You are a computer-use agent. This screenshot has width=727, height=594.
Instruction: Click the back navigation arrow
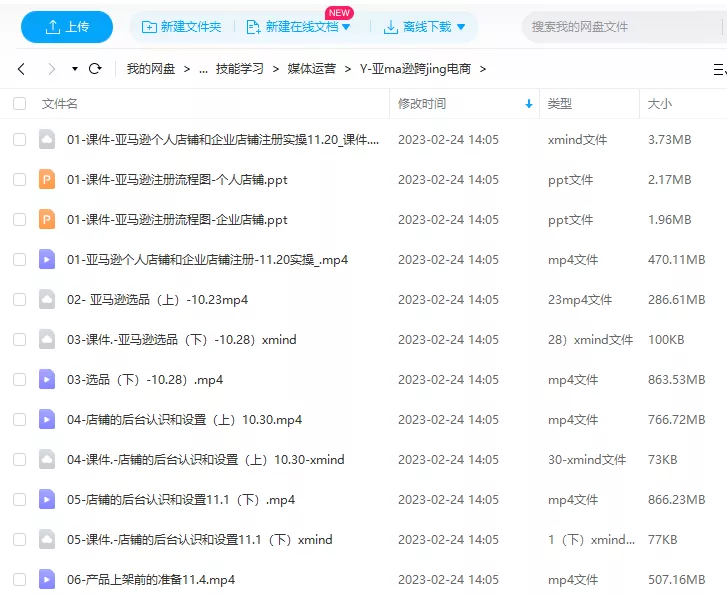point(21,69)
